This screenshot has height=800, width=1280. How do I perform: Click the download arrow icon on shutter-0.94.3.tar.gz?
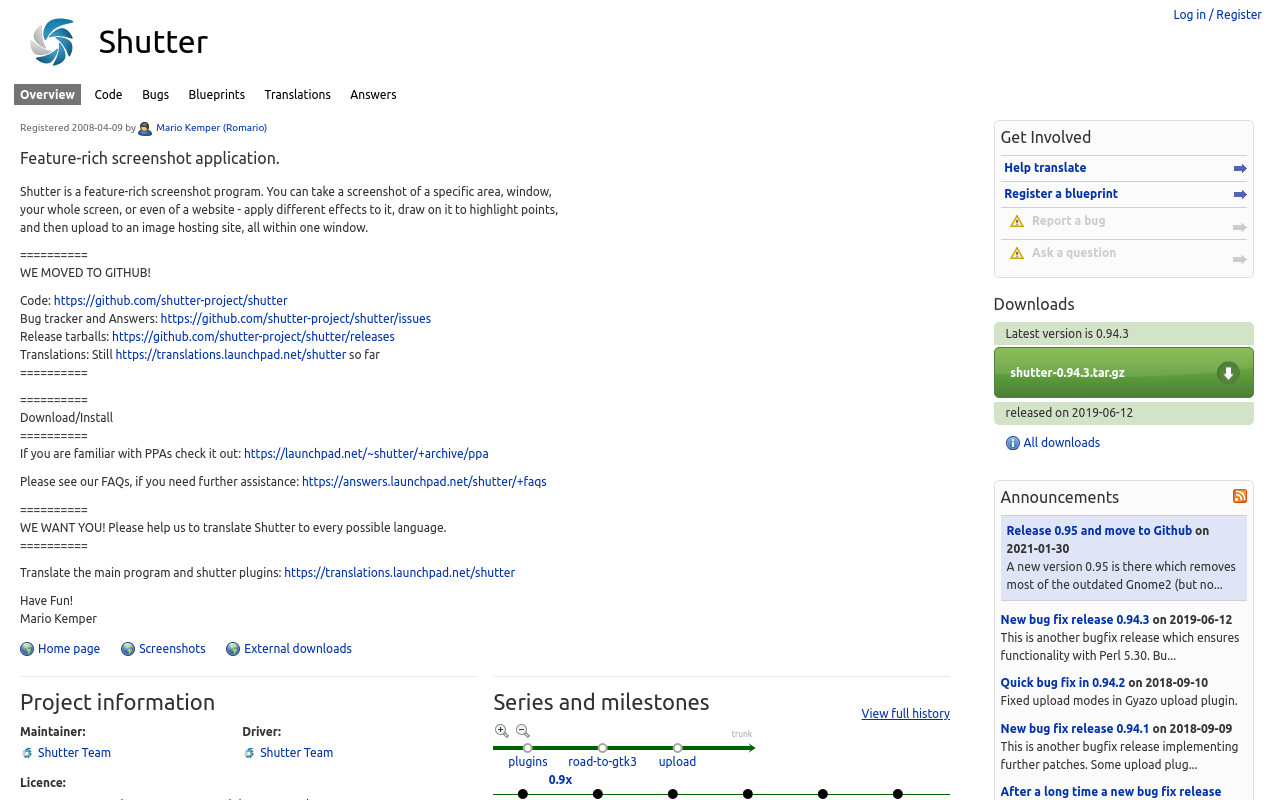pos(1228,373)
